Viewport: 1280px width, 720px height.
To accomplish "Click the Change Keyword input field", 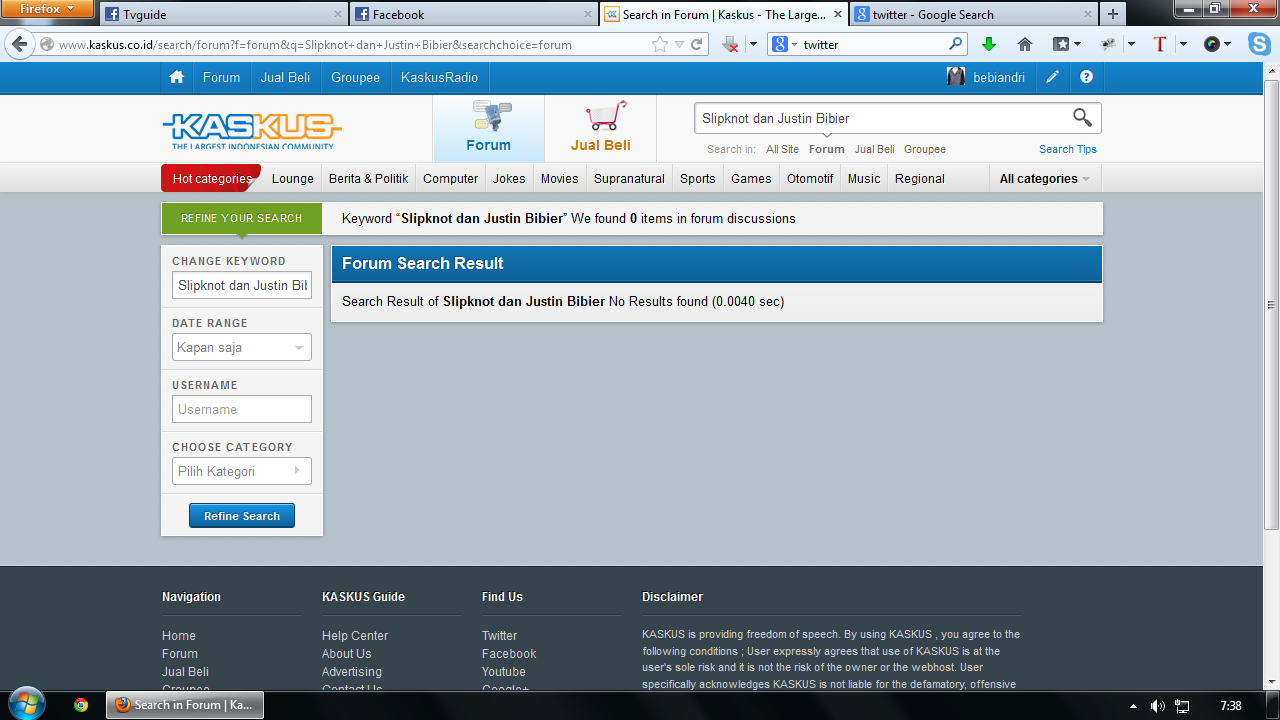I will click(x=241, y=285).
